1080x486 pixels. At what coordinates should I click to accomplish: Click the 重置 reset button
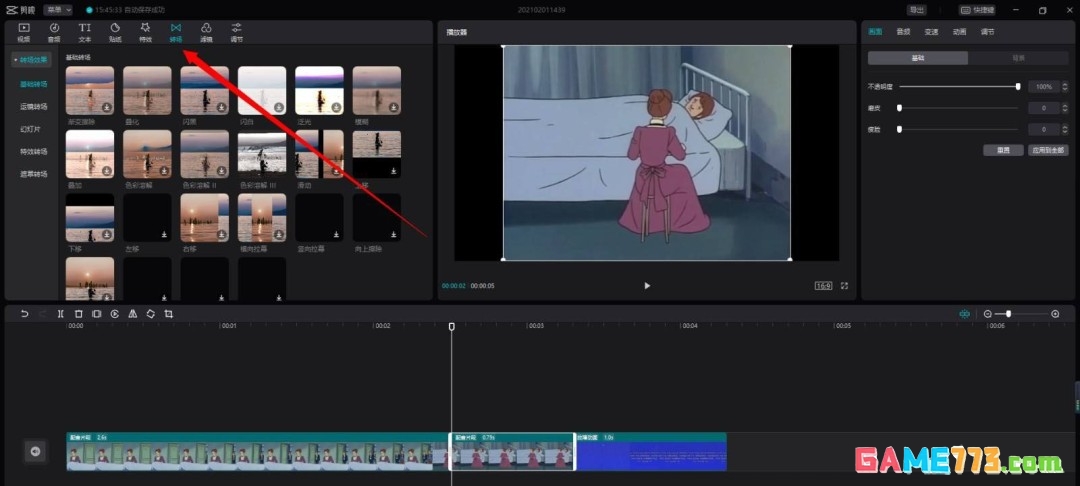tap(1004, 150)
